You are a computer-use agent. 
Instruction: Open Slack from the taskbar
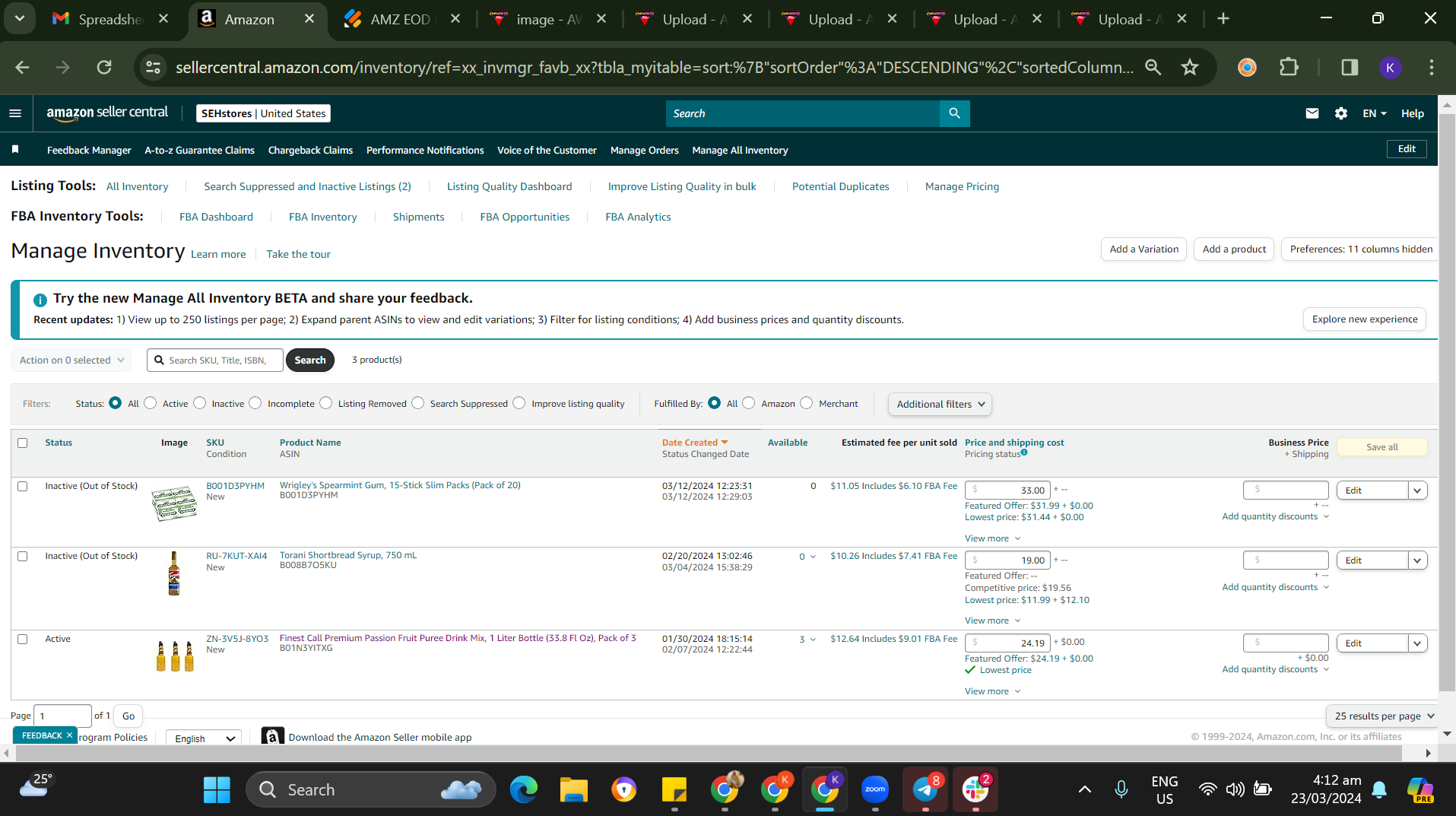click(975, 789)
